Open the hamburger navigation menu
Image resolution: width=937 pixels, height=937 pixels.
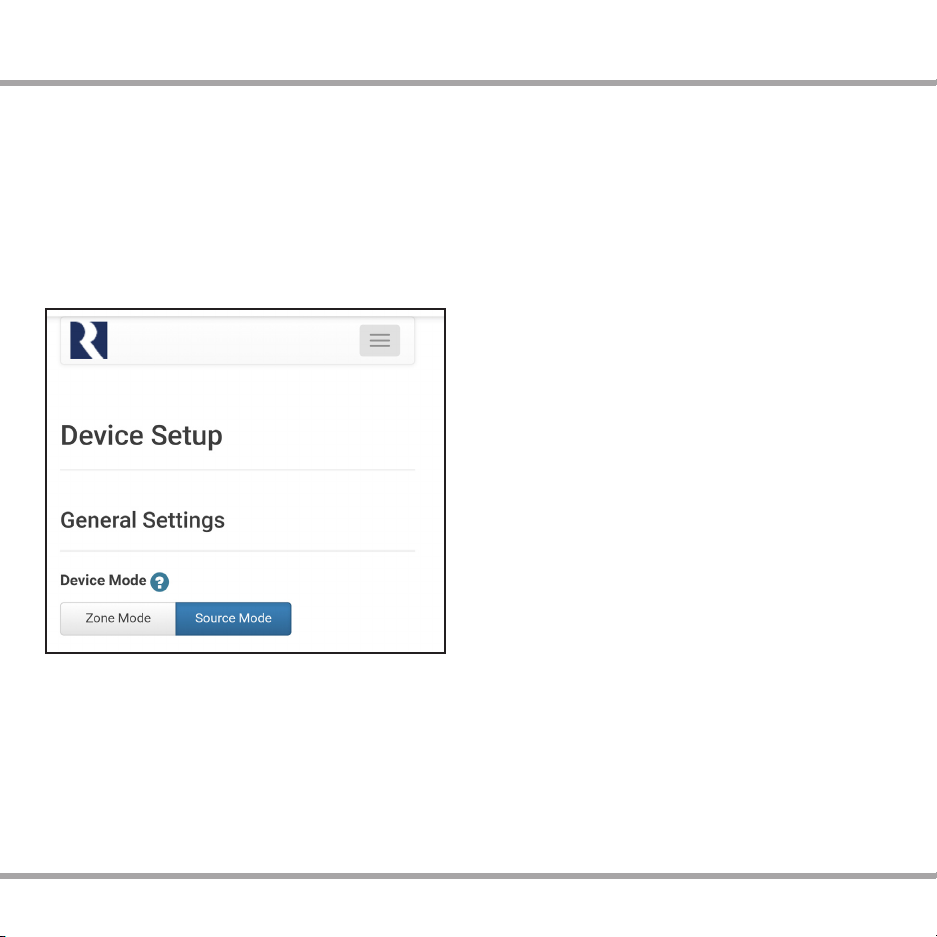(x=379, y=341)
